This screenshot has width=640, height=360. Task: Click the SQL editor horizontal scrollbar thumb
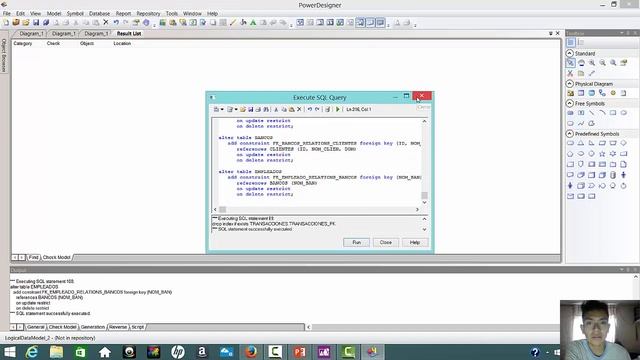click(x=222, y=209)
